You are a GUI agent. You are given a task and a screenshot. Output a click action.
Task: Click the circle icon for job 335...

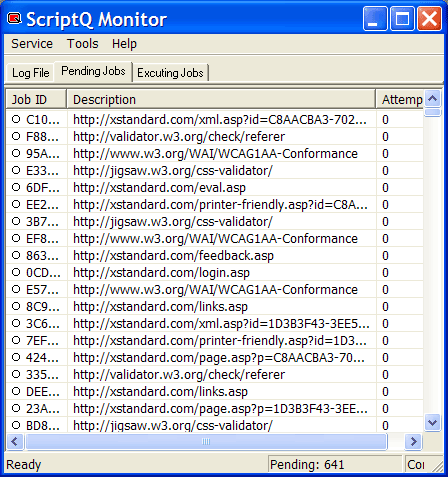pyautogui.click(x=16, y=374)
